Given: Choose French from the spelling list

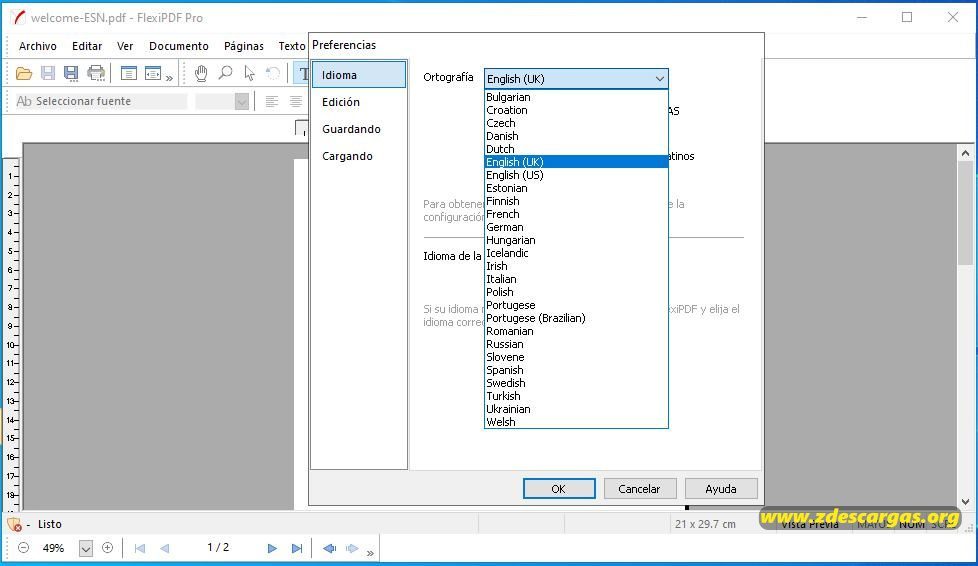Looking at the screenshot, I should (576, 214).
